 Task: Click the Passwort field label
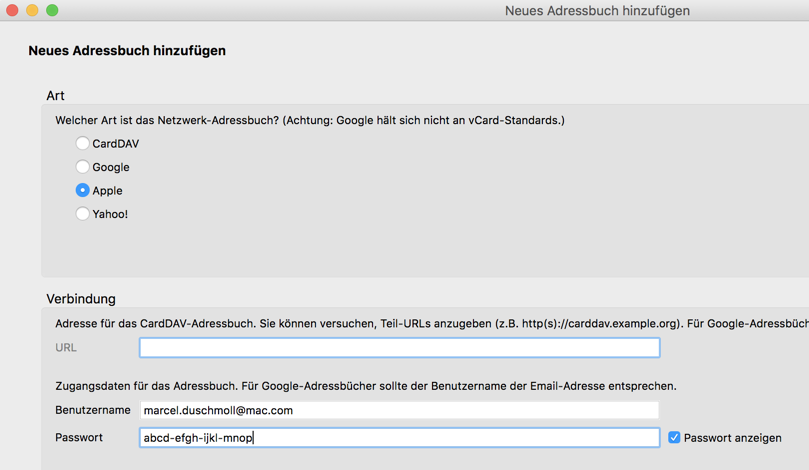[x=79, y=438]
